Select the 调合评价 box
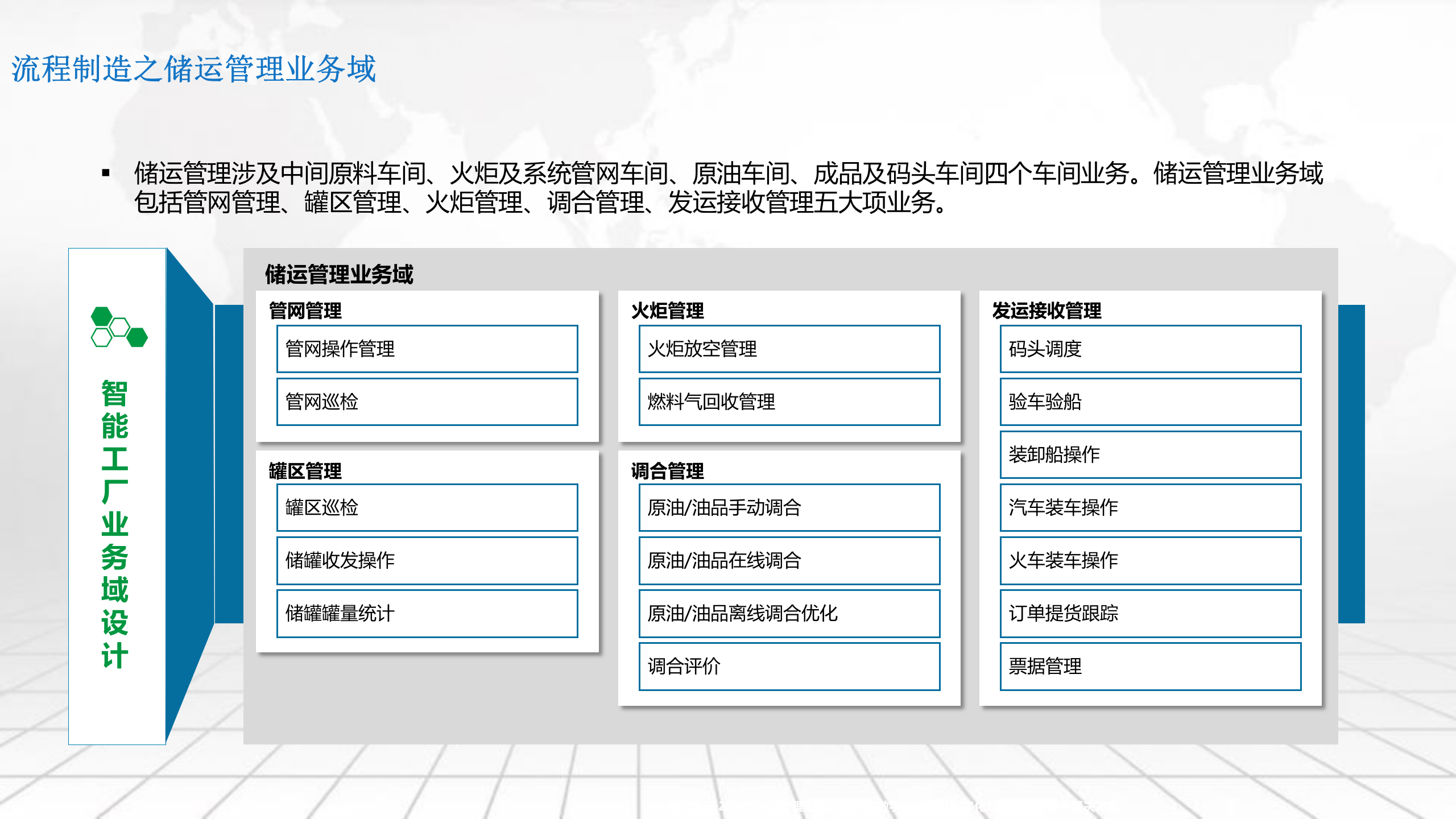Image resolution: width=1456 pixels, height=819 pixels. pyautogui.click(x=789, y=666)
